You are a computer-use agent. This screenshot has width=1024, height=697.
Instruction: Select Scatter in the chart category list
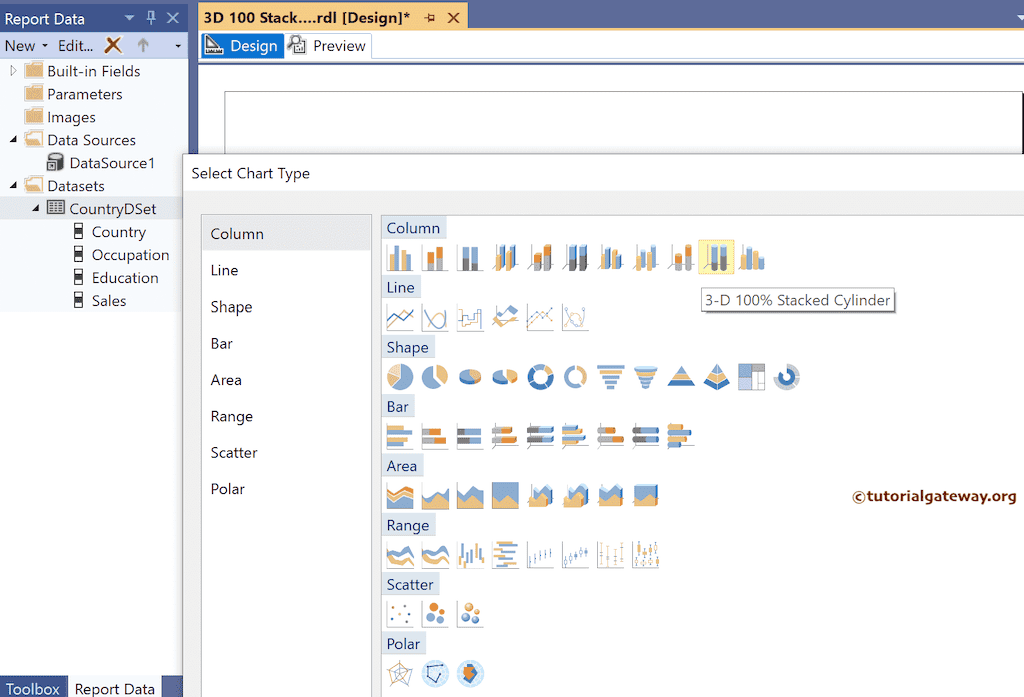click(286, 452)
